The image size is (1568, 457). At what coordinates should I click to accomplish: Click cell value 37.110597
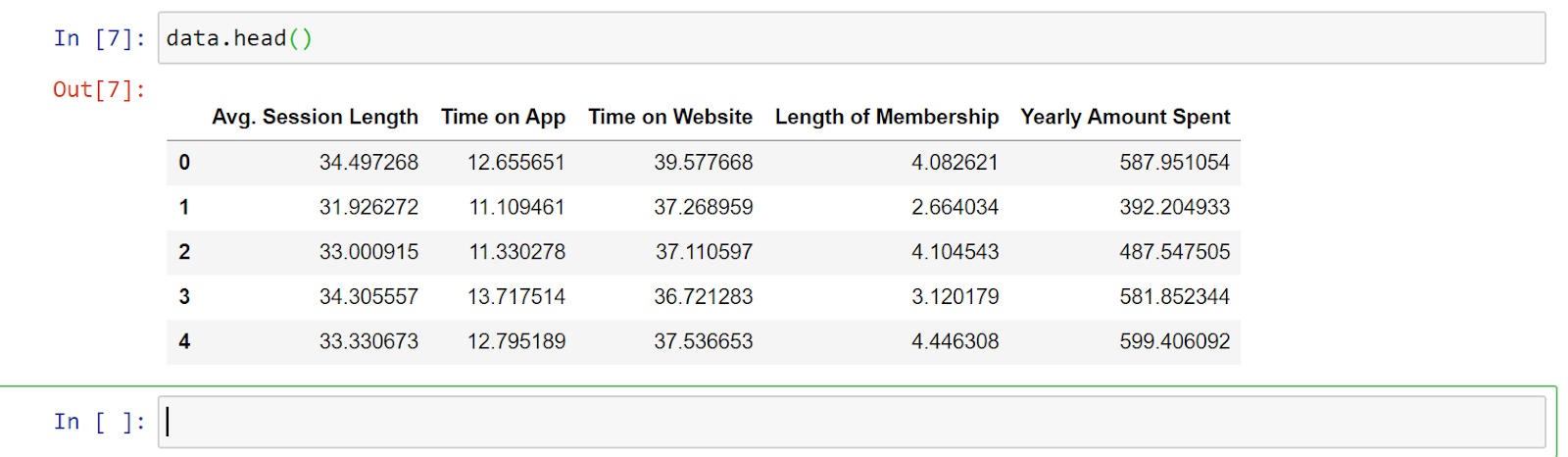(704, 252)
